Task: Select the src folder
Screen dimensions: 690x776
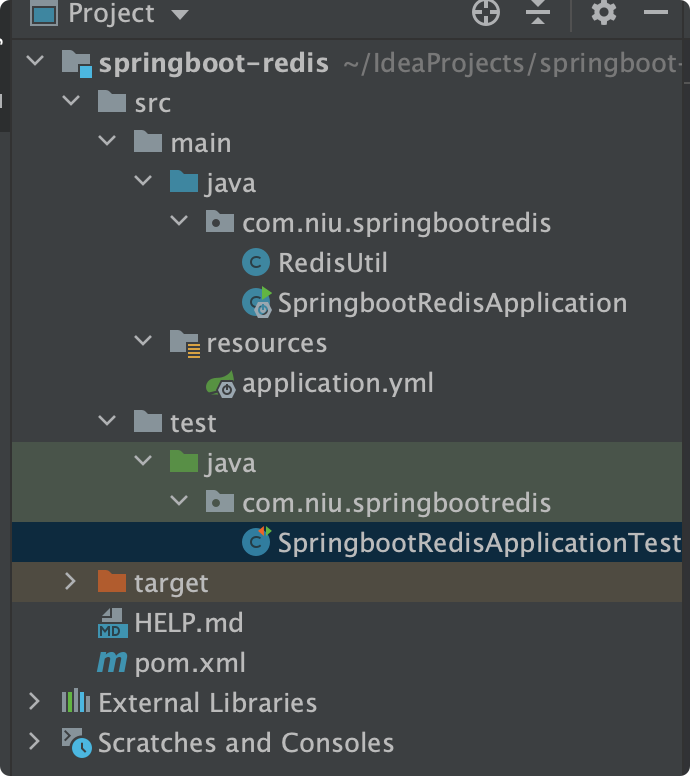Action: click(152, 103)
